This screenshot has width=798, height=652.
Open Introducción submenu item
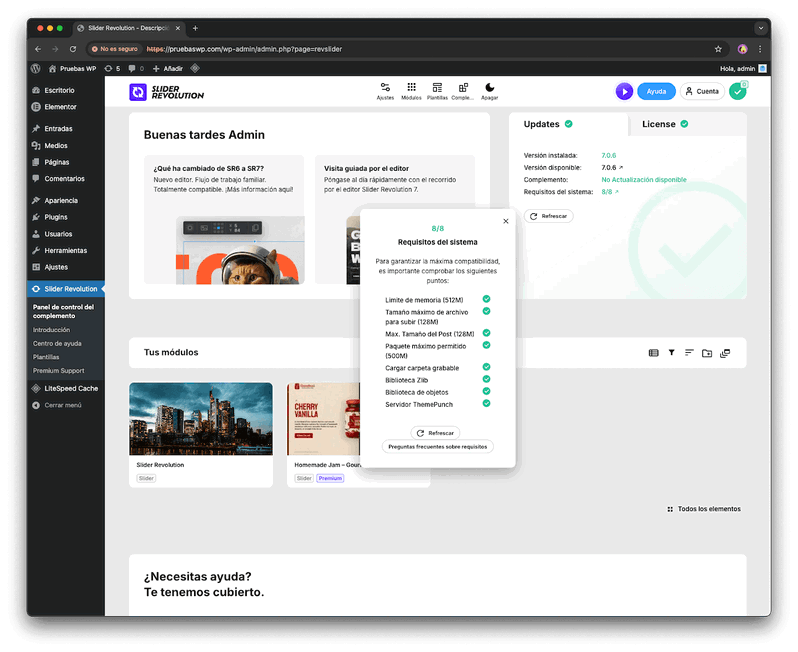coord(51,330)
